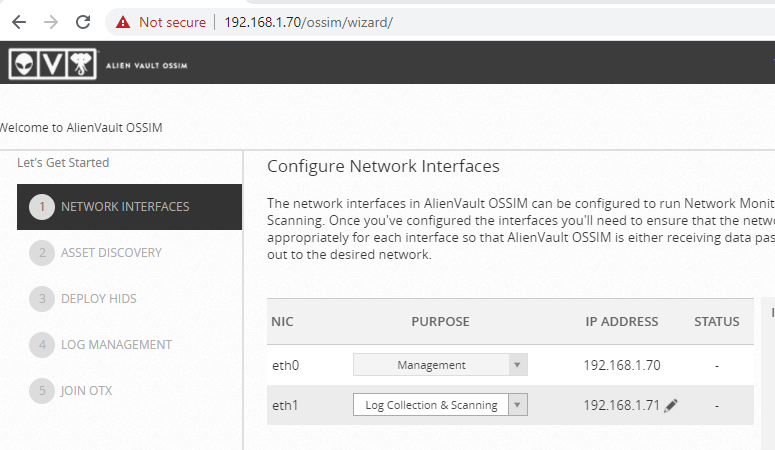Click the Let's Get Started label
The height and width of the screenshot is (450, 775).
point(63,163)
